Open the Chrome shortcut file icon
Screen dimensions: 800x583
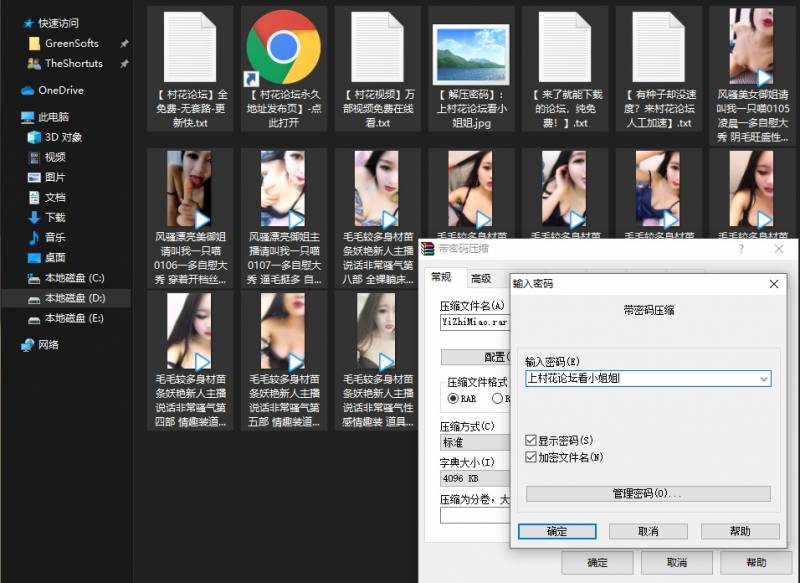click(x=283, y=47)
